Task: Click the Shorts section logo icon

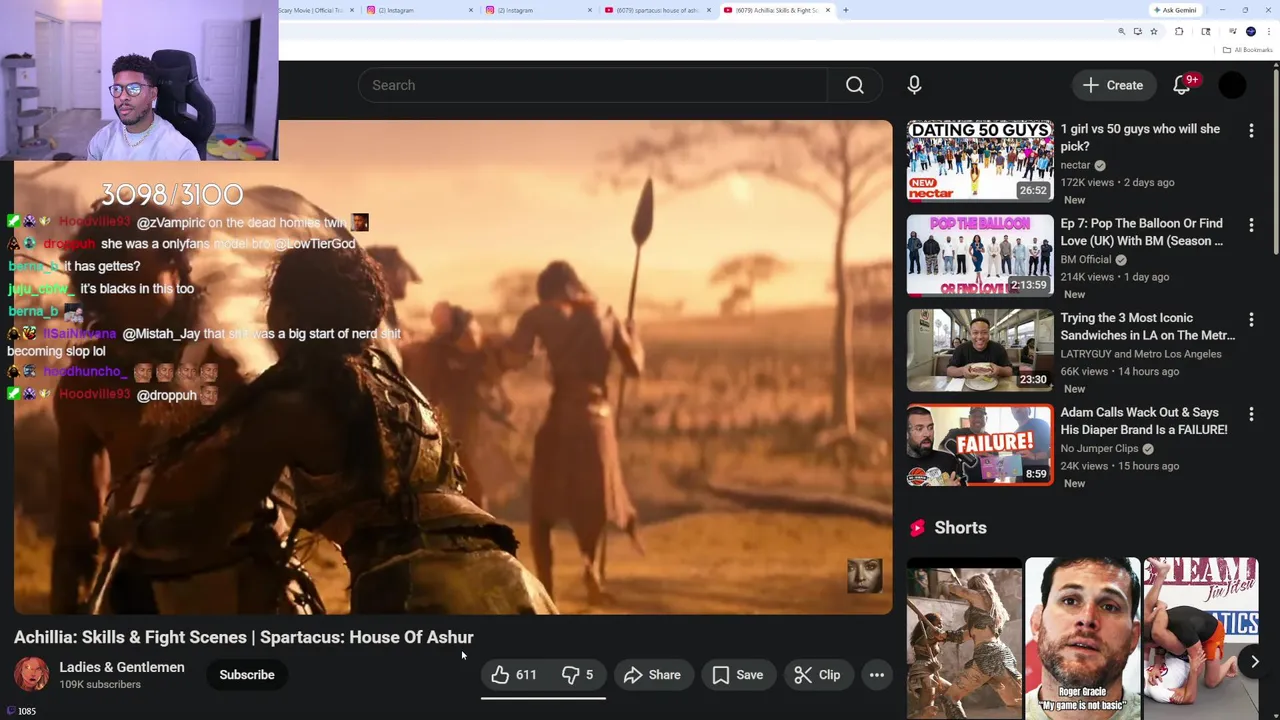Action: (x=917, y=528)
